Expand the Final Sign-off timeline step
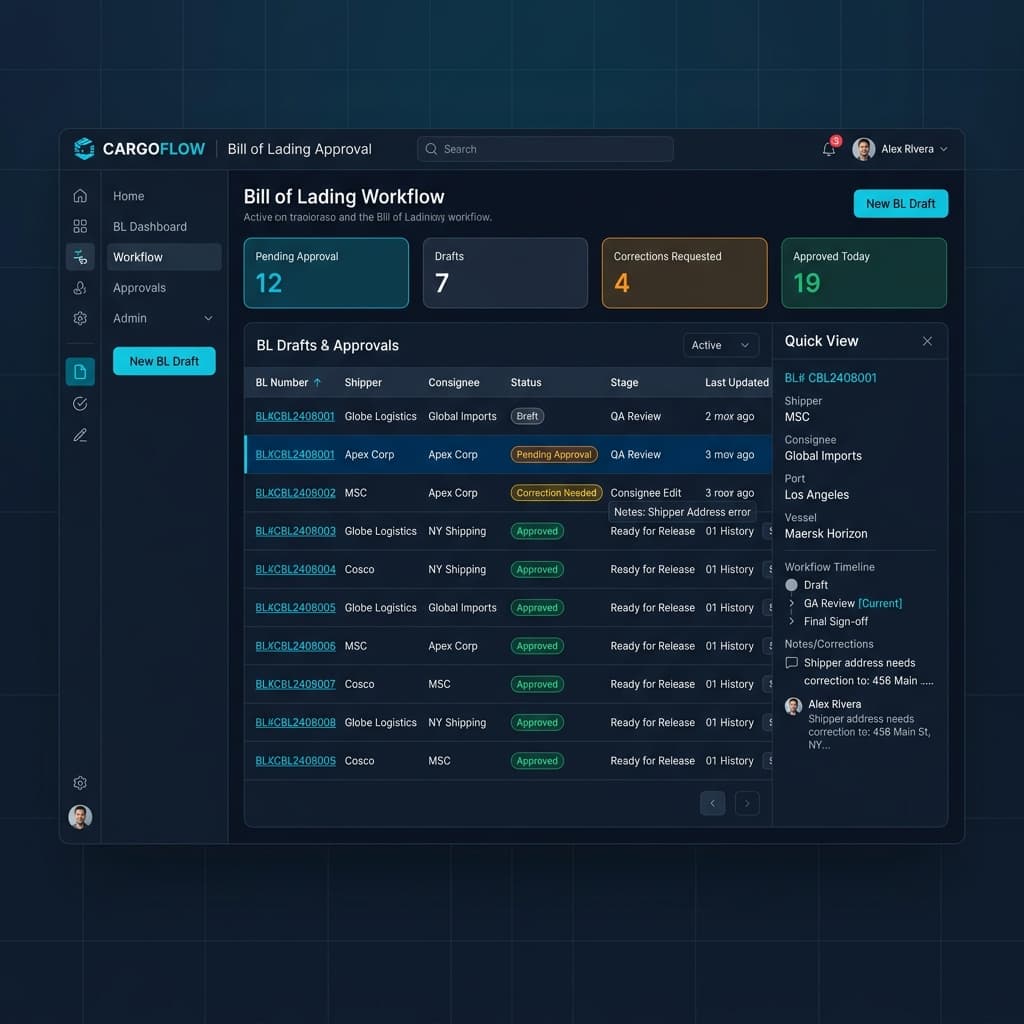 [792, 622]
